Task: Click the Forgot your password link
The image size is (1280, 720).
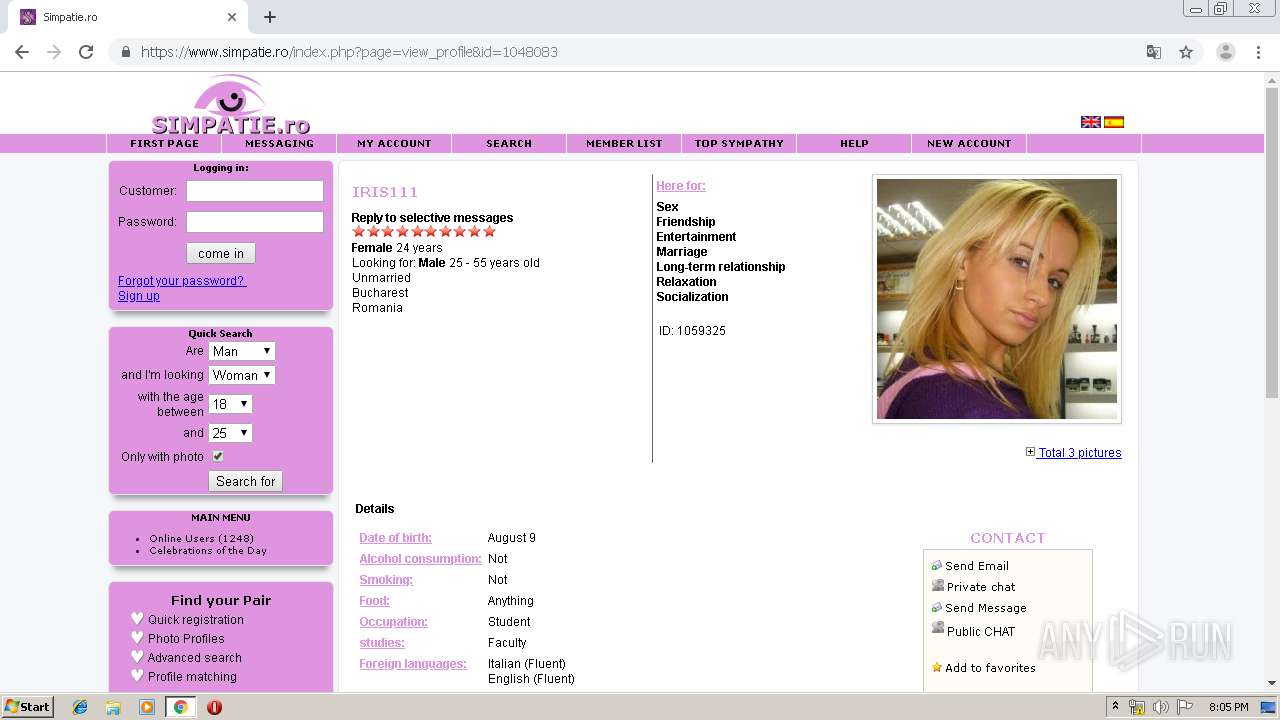Action: click(x=182, y=281)
